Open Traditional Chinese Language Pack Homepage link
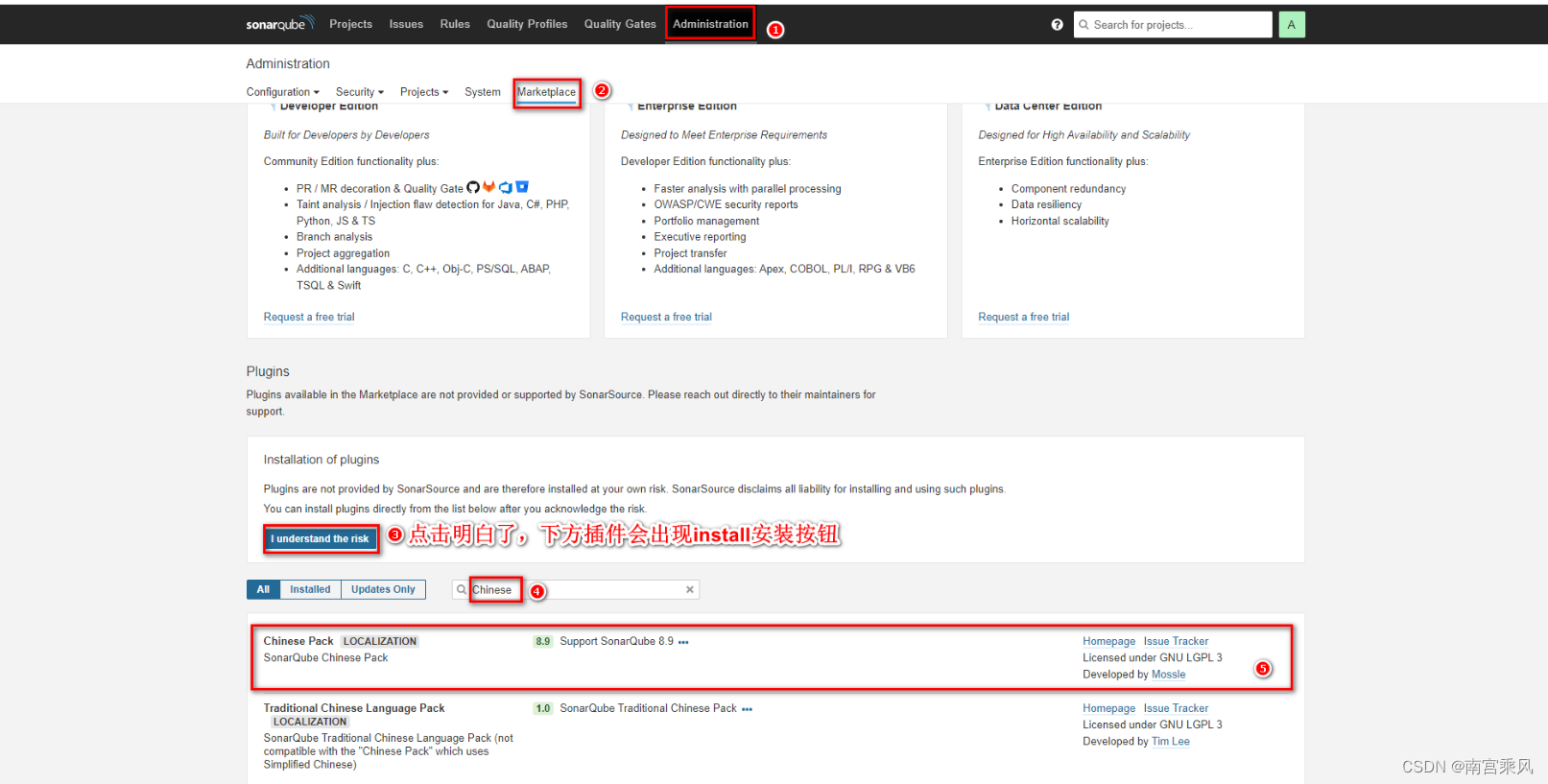1548x784 pixels. 1108,709
